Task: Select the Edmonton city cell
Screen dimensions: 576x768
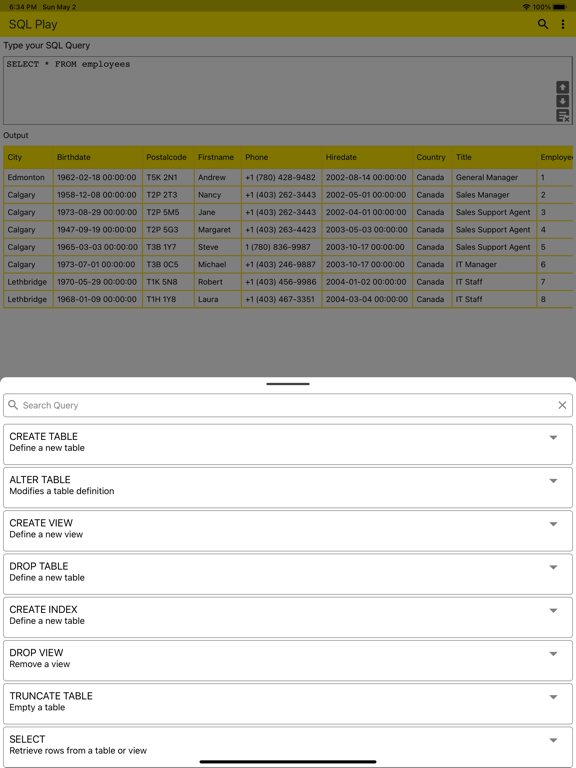Action: (x=28, y=177)
